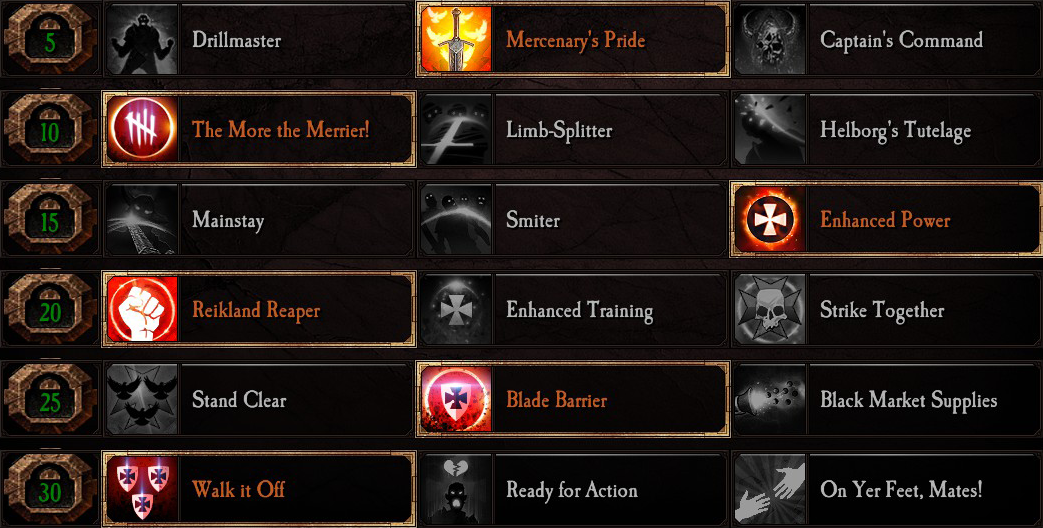Choose the Helborg's Tutelage talent

[887, 129]
